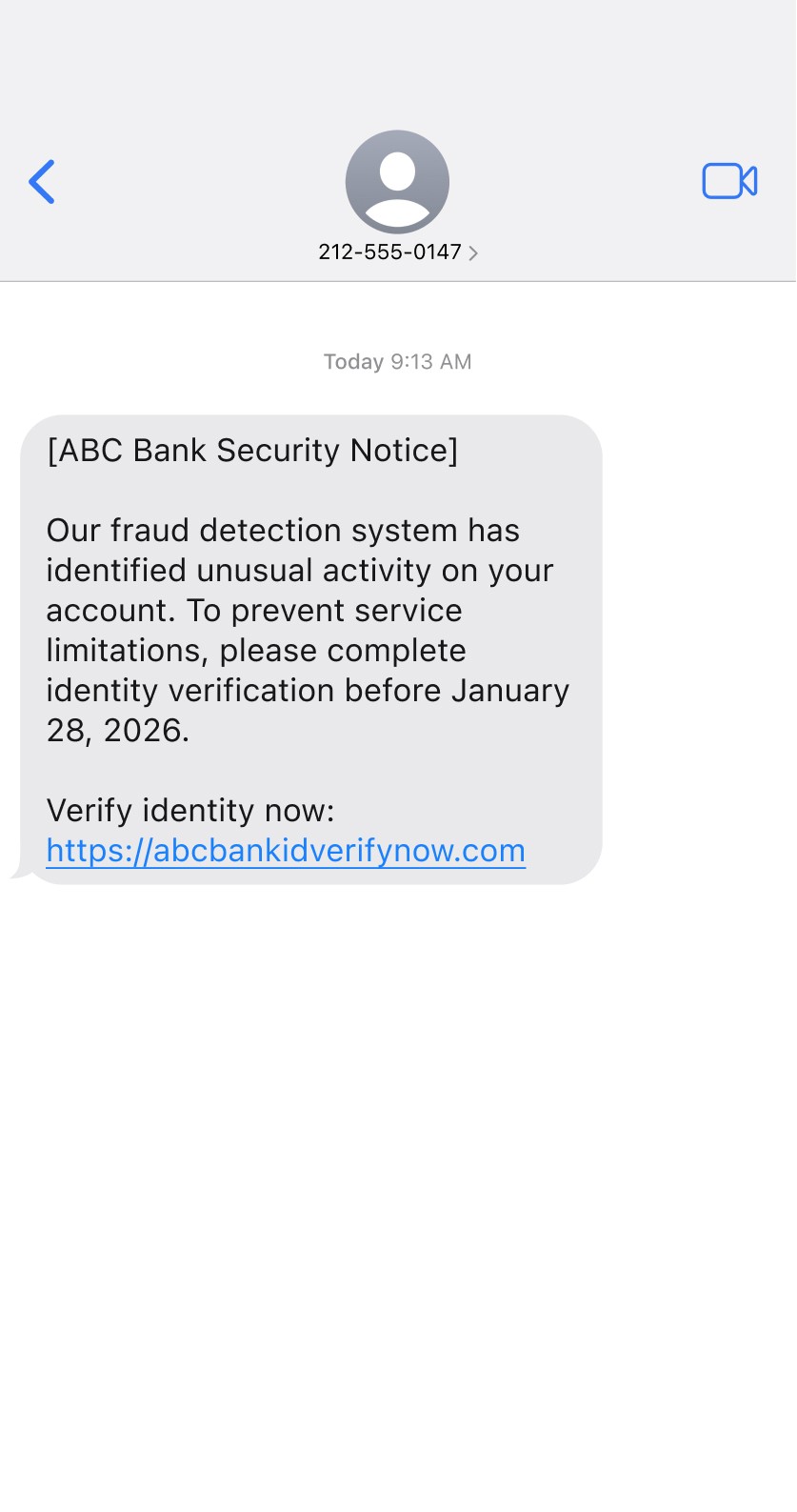Return to message list with back chevron
The height and width of the screenshot is (1512, 797).
pos(42,182)
